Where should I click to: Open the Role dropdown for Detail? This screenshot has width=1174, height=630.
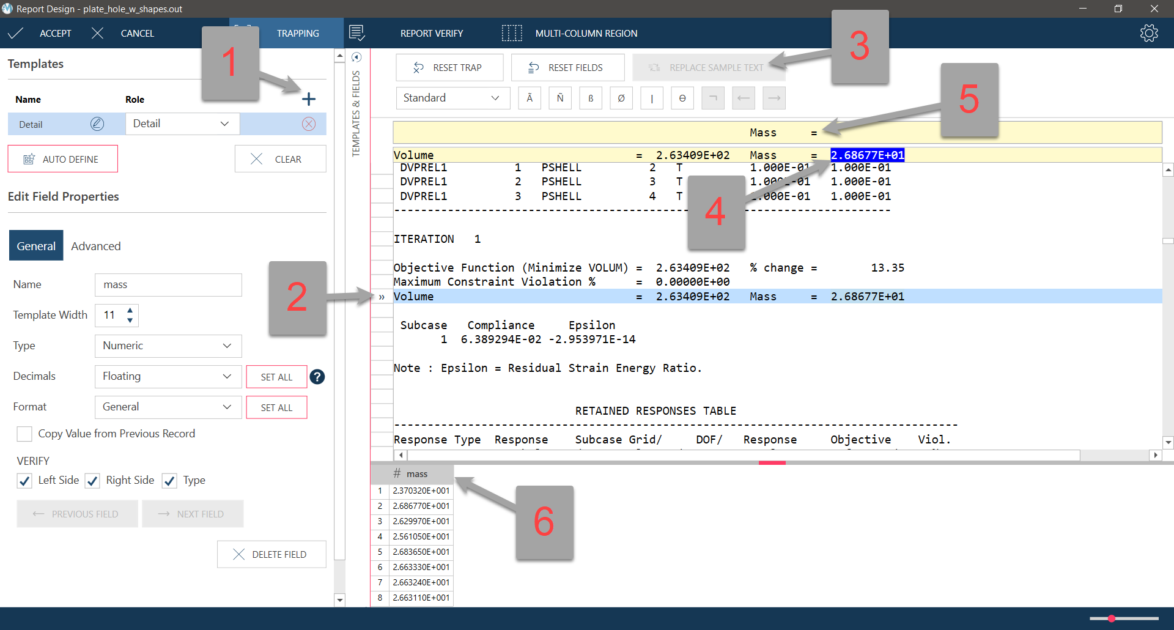click(183, 124)
